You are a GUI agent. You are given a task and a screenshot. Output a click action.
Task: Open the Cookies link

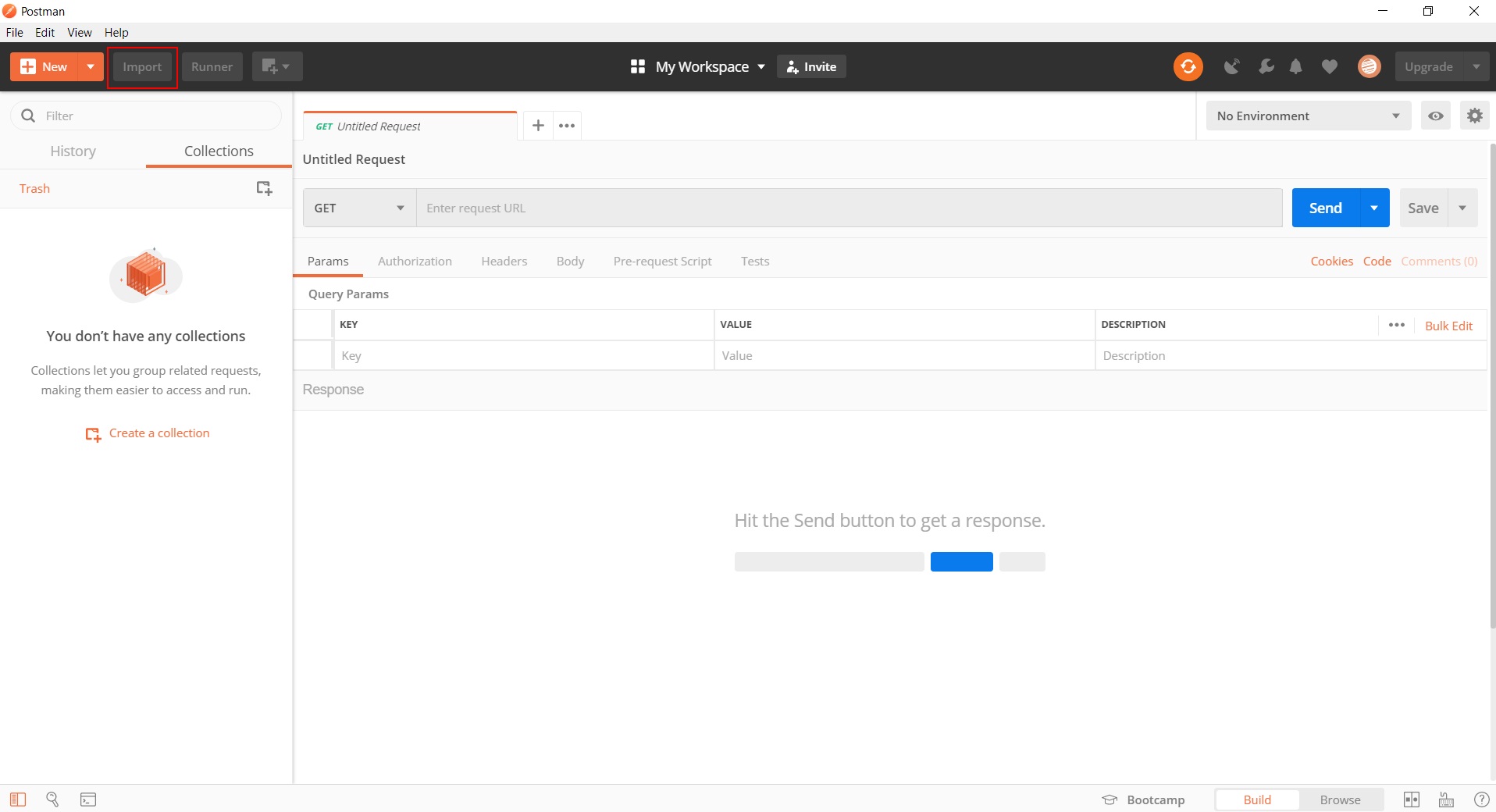pyautogui.click(x=1331, y=261)
